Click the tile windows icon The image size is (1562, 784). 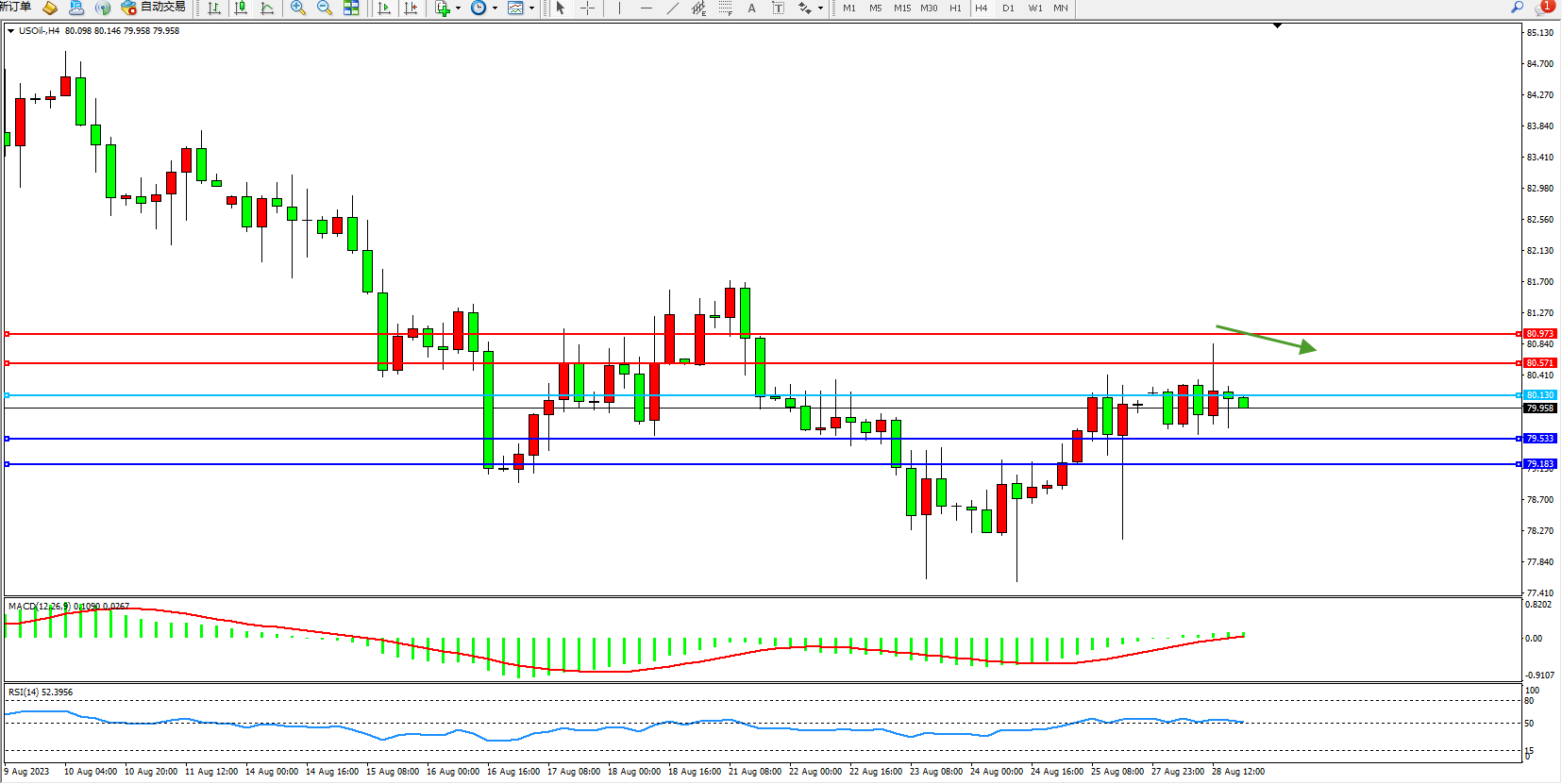[351, 8]
